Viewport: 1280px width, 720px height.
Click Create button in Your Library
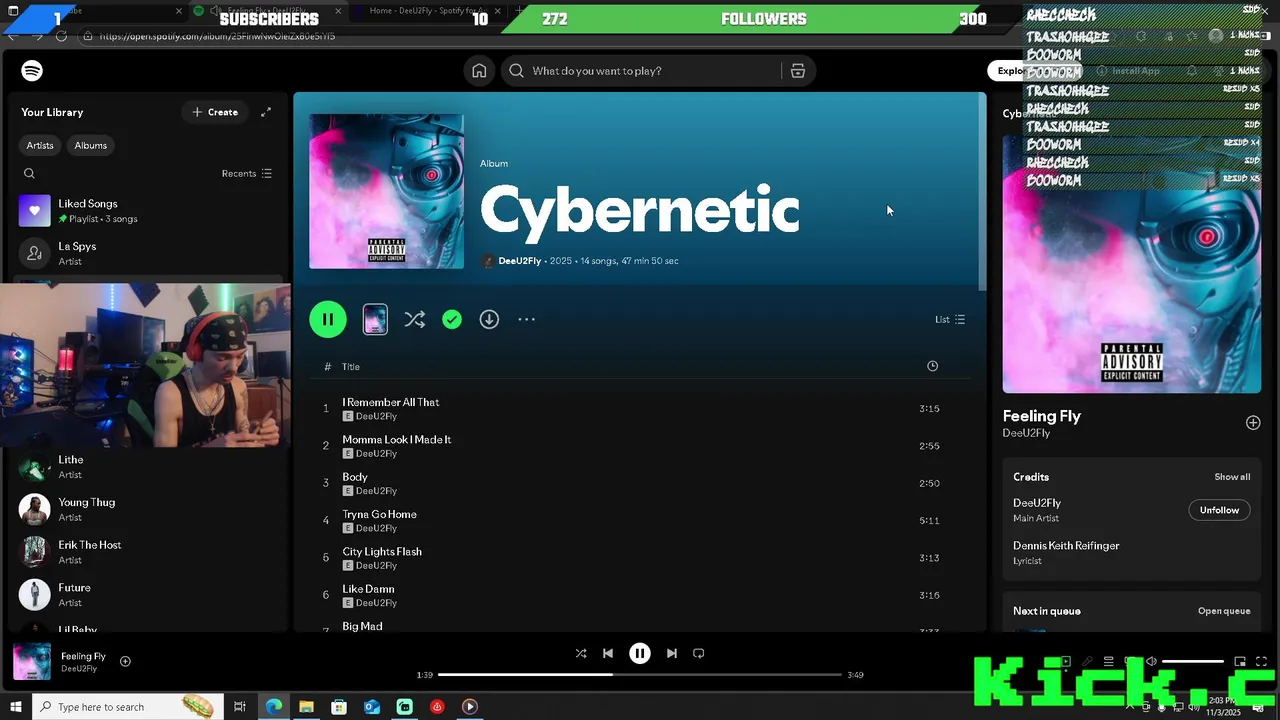click(x=215, y=112)
